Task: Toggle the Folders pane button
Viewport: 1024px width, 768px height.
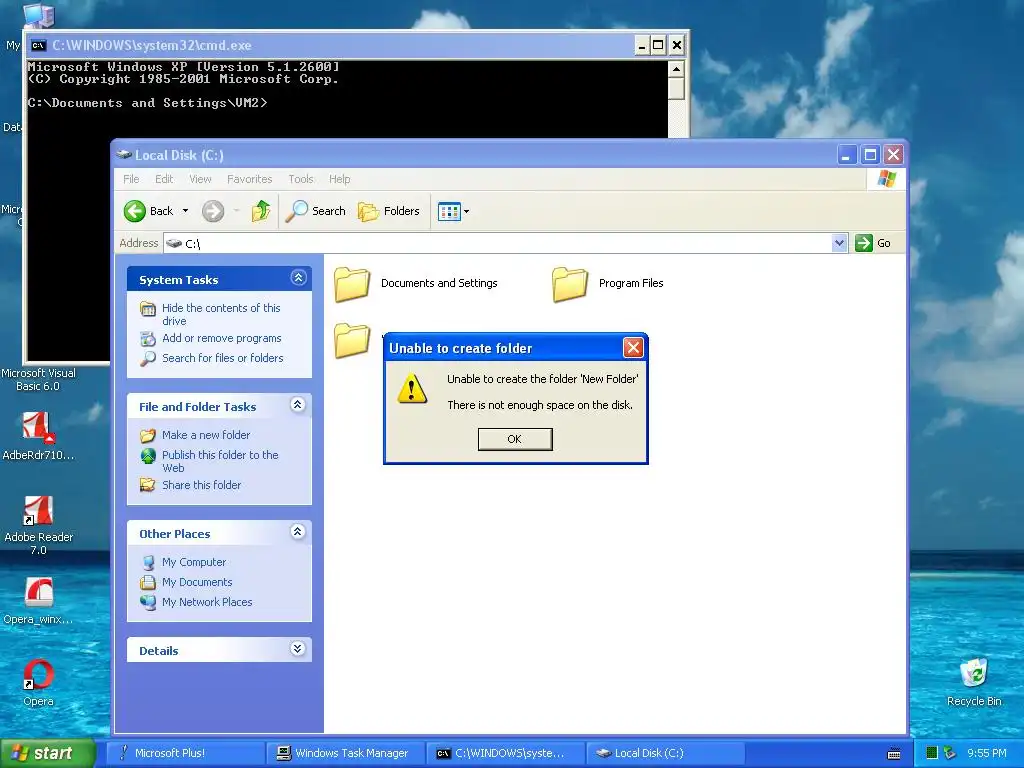Action: 389,211
